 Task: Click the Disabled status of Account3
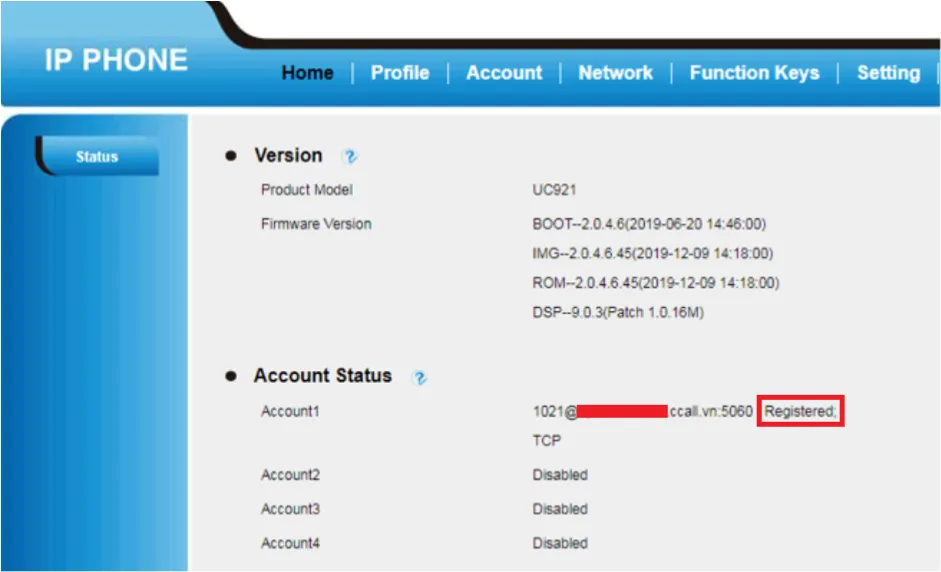[560, 509]
